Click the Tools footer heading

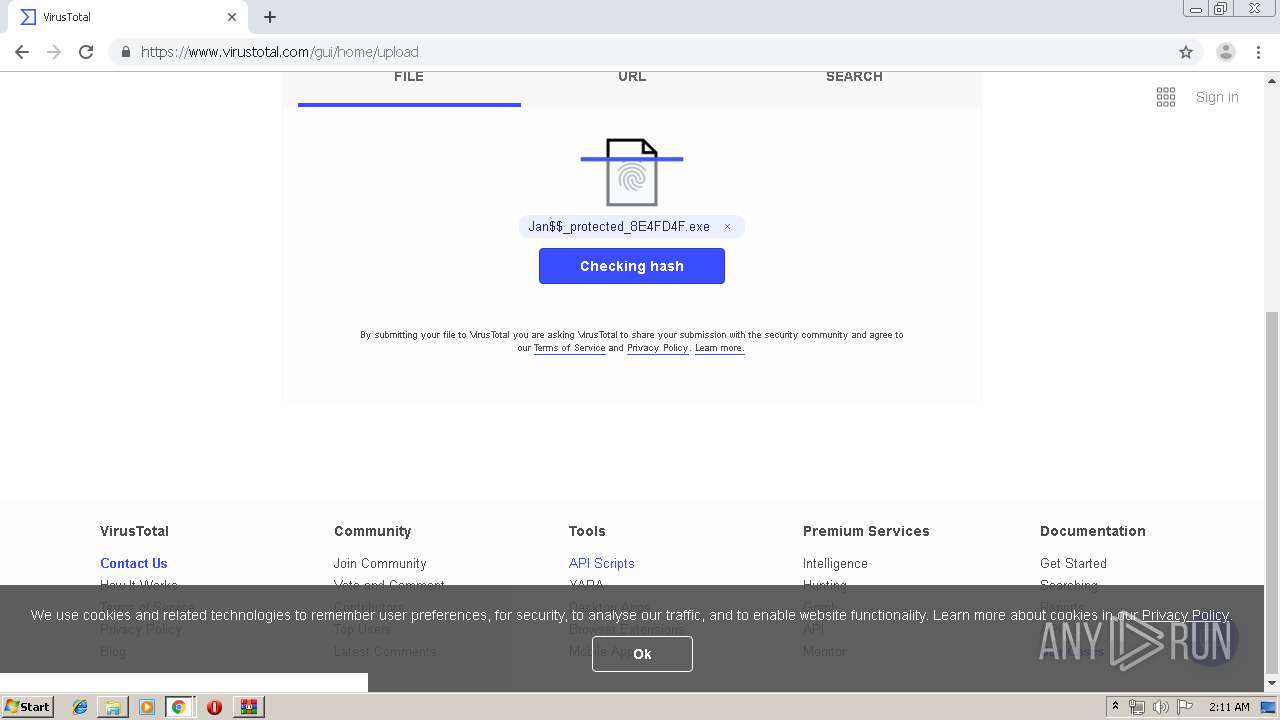(x=587, y=531)
